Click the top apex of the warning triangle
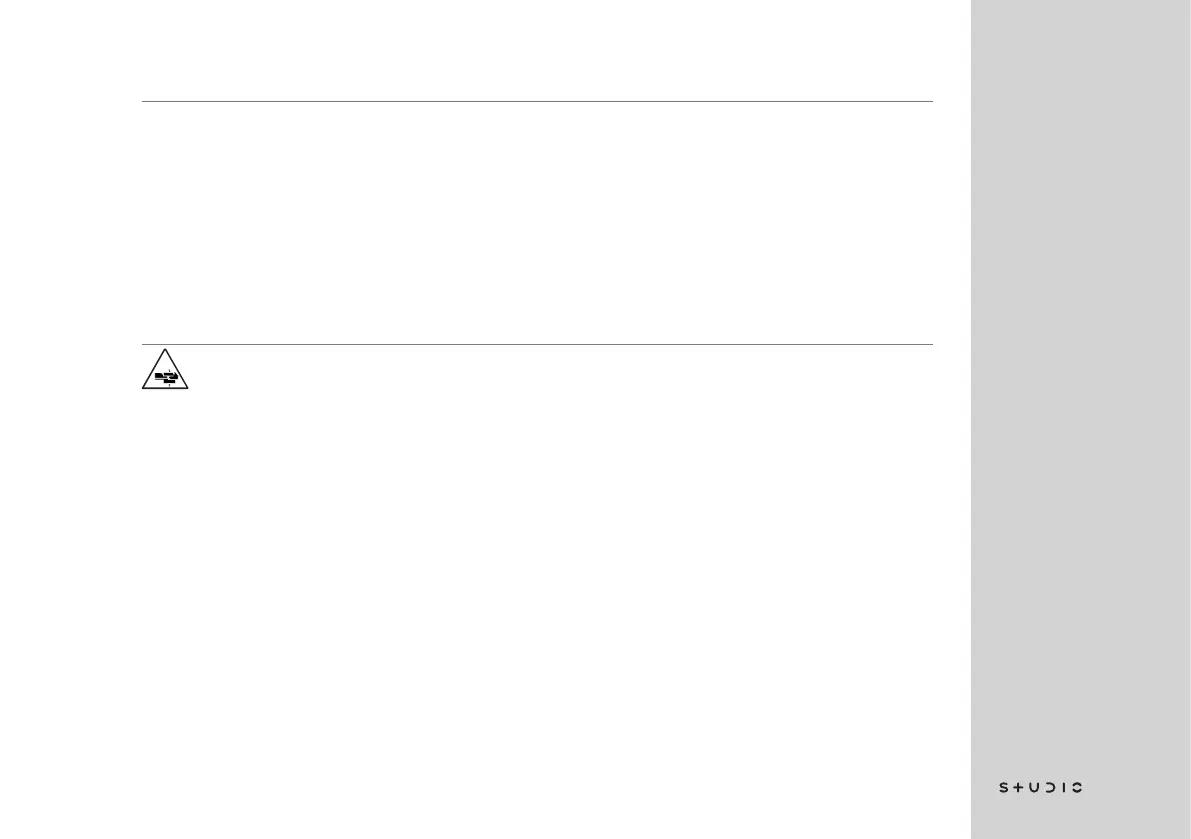This screenshot has width=1191, height=839. pos(165,352)
